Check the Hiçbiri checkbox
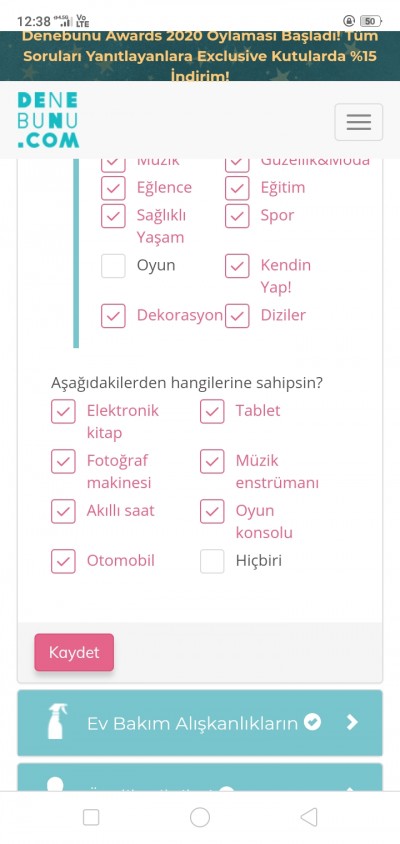 (212, 561)
